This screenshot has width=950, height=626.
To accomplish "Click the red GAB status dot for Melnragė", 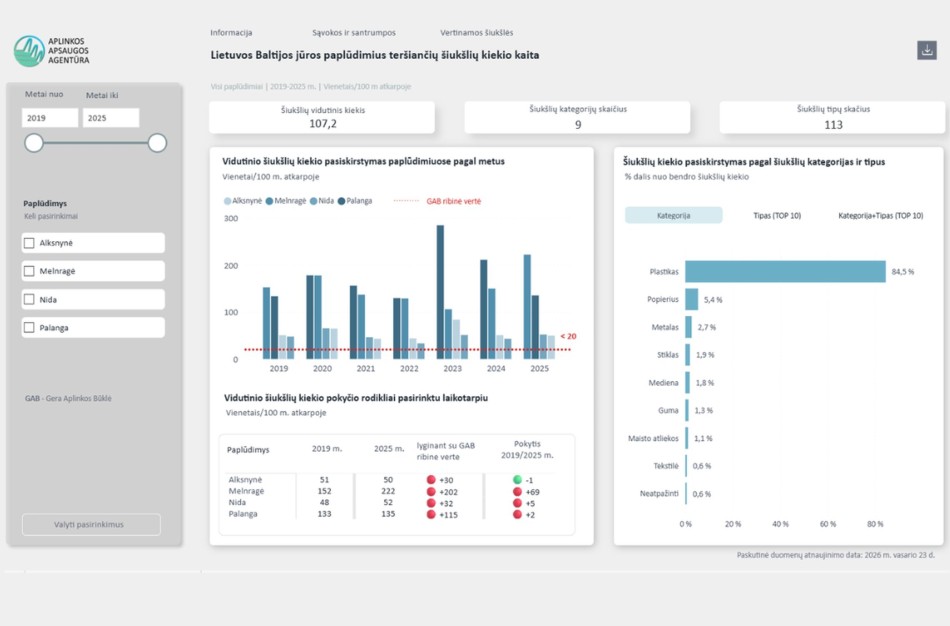I will (x=431, y=492).
